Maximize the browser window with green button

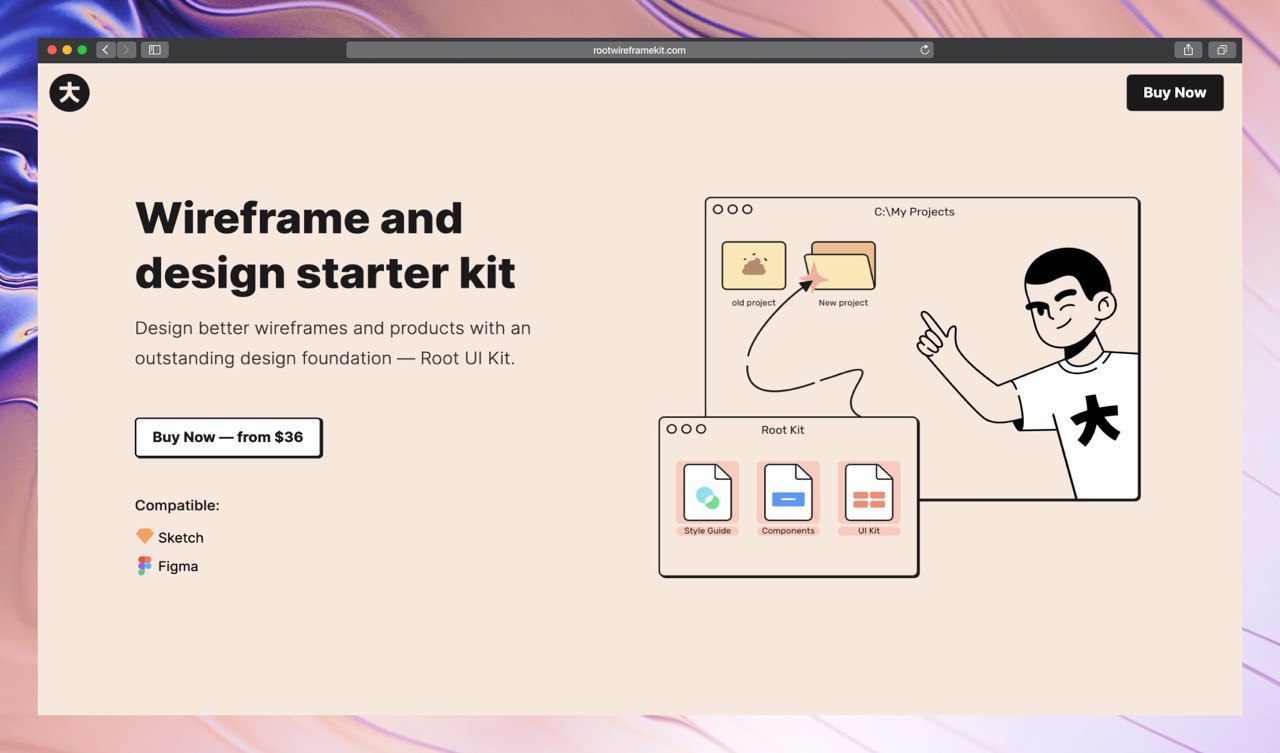click(x=82, y=50)
